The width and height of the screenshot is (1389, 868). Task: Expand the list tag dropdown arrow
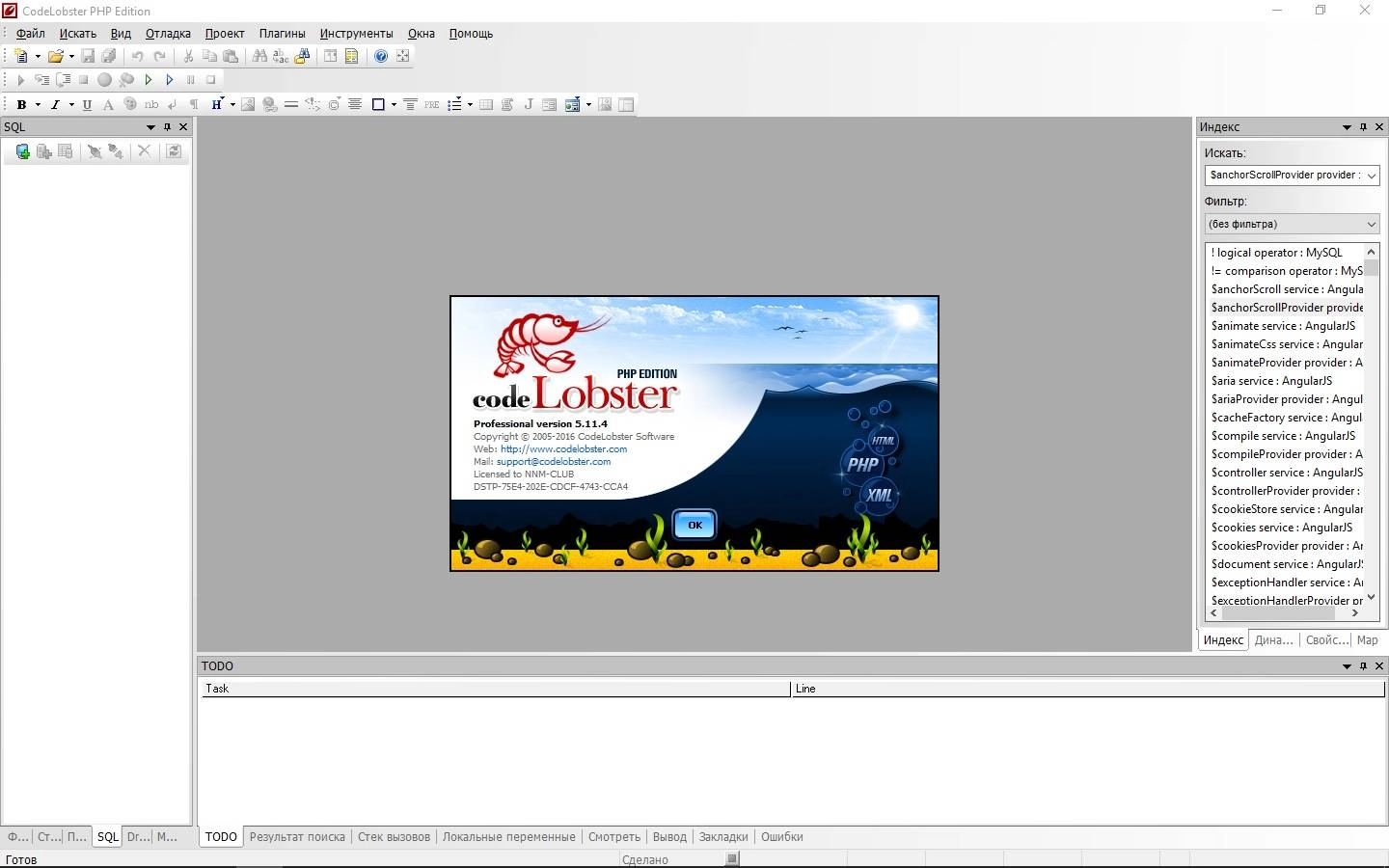pyautogui.click(x=470, y=104)
